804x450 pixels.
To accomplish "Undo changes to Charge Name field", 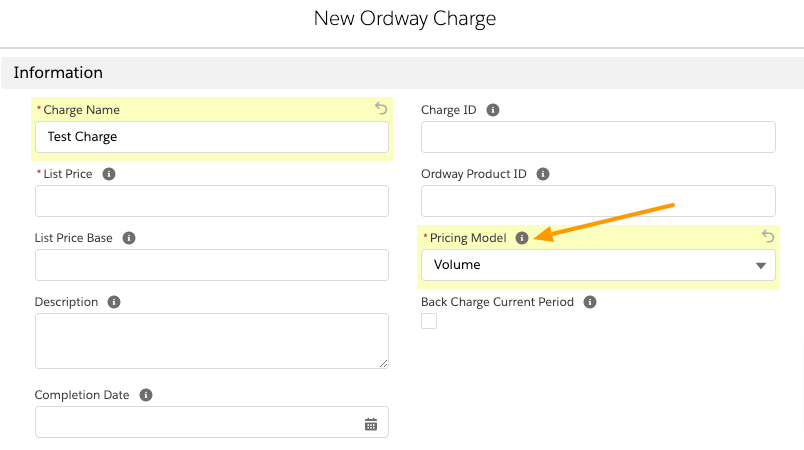I will tap(381, 108).
